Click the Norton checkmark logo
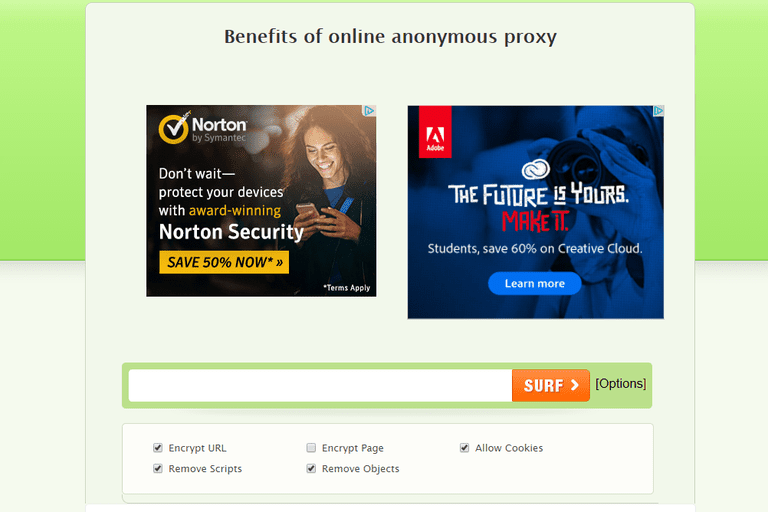The image size is (768, 512). 174,128
